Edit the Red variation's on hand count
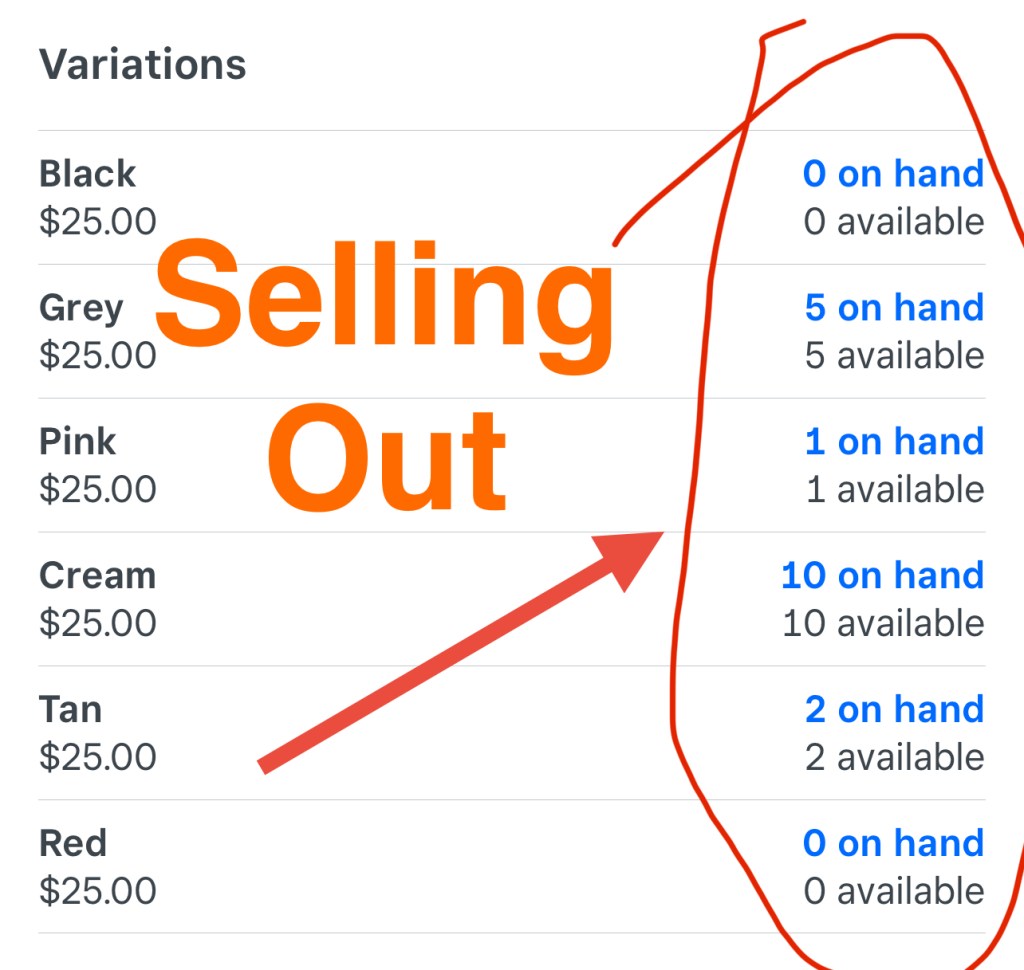This screenshot has height=970, width=1024. point(893,844)
